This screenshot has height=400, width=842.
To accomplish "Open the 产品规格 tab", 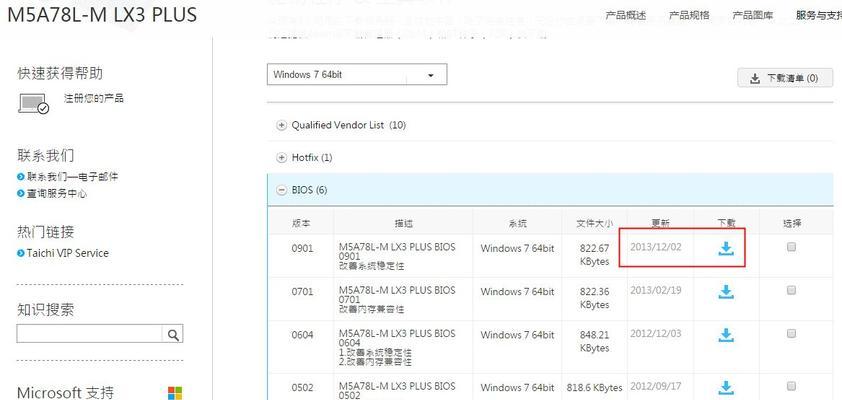I will (689, 15).
